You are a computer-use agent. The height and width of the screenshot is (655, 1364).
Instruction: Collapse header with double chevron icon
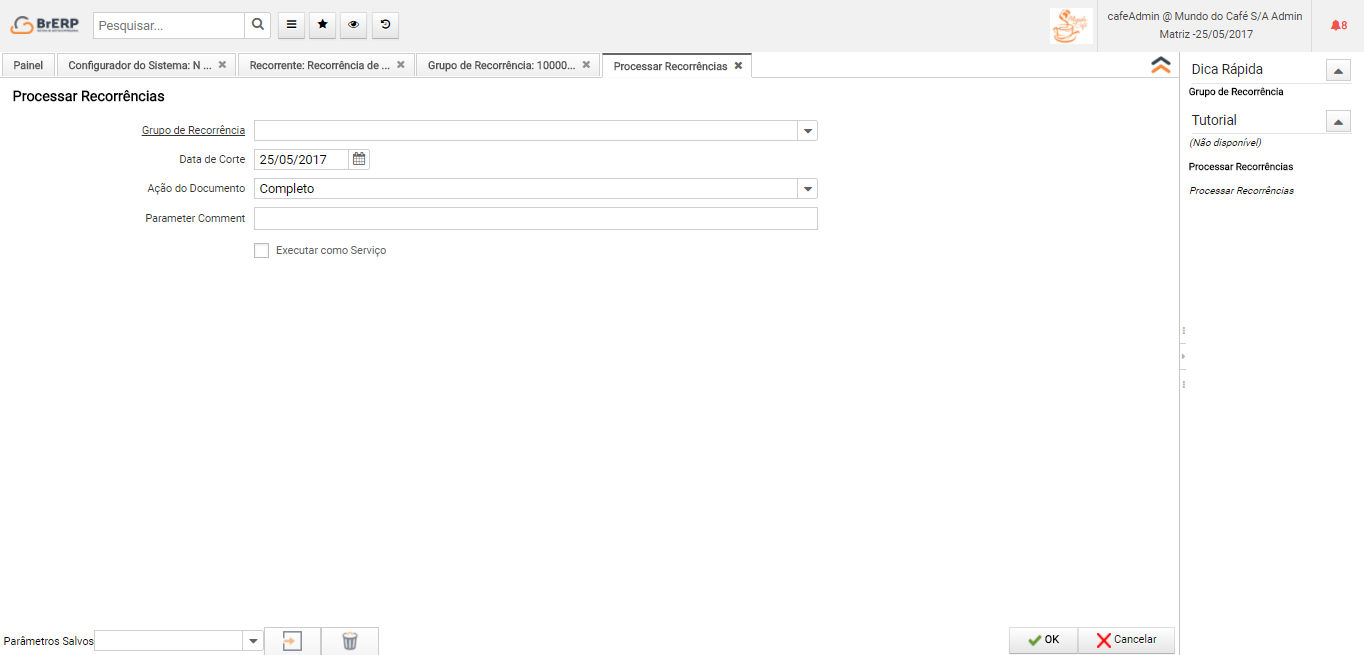pos(1161,65)
